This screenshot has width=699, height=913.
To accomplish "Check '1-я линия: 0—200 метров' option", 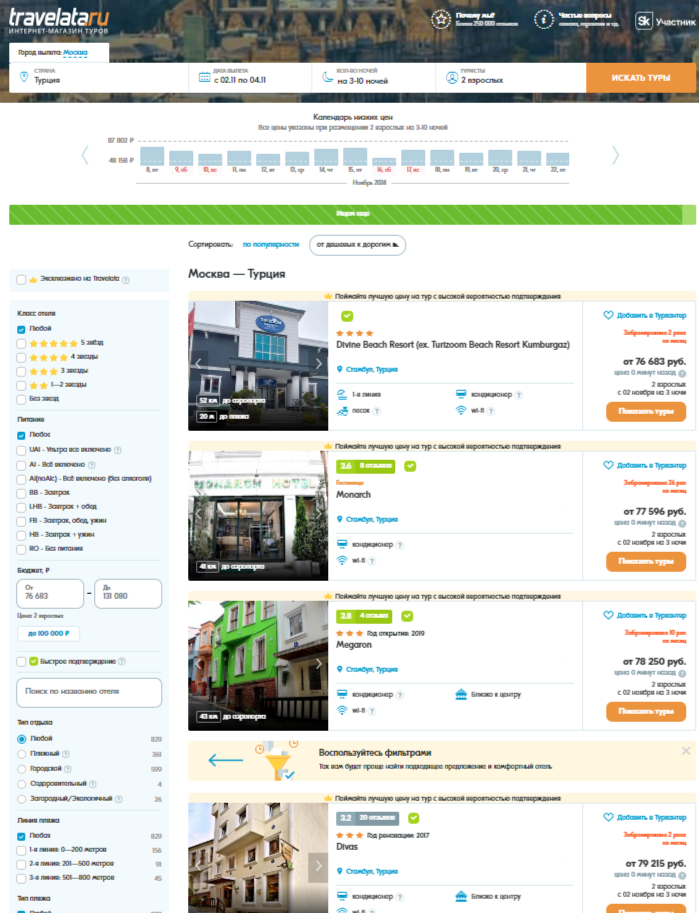I will (x=22, y=851).
